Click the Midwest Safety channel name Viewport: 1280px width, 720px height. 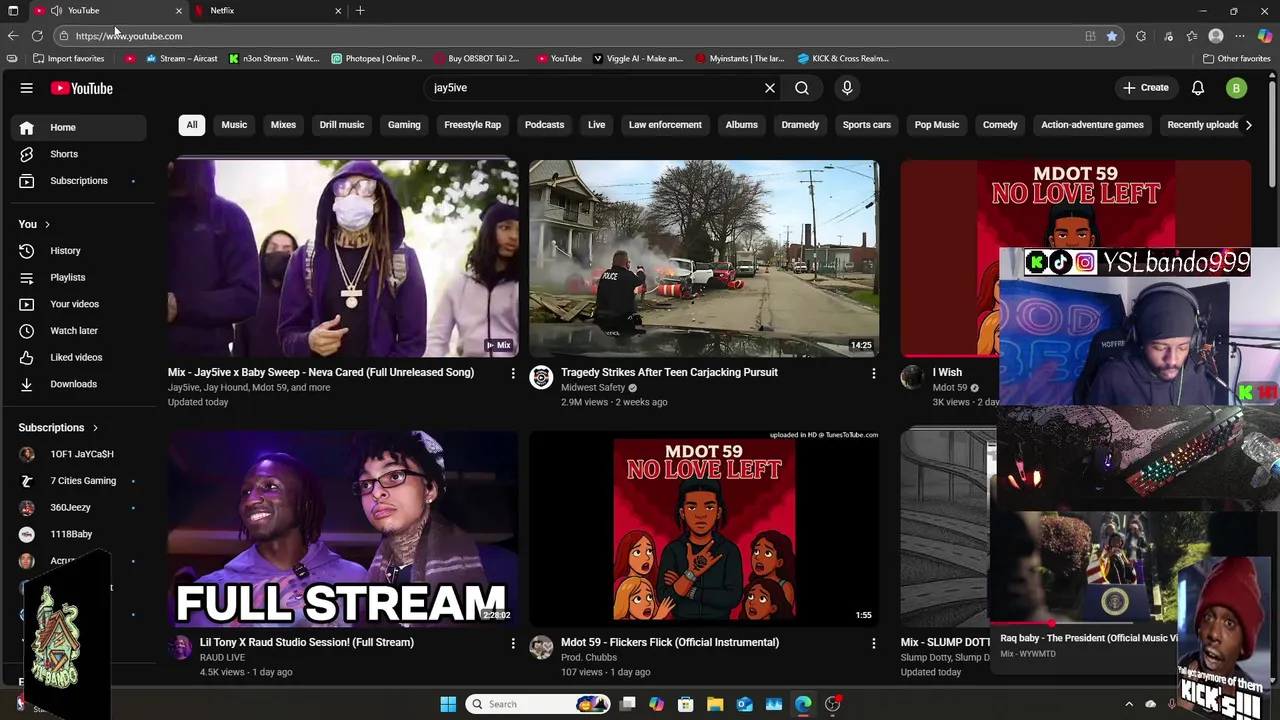[x=593, y=388]
